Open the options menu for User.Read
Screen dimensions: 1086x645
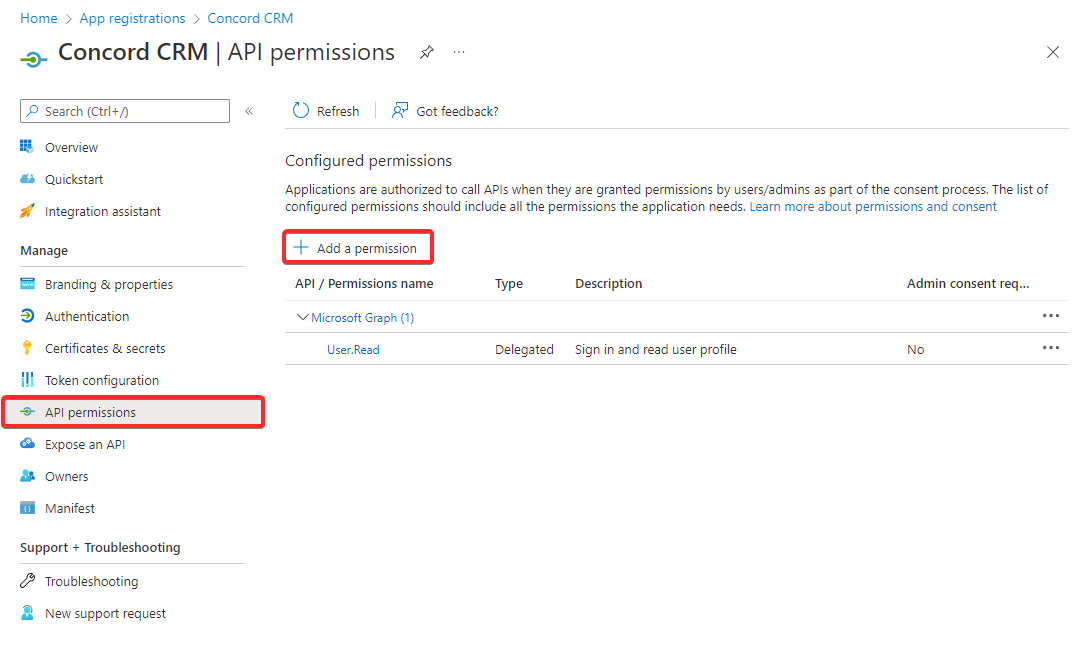point(1050,348)
